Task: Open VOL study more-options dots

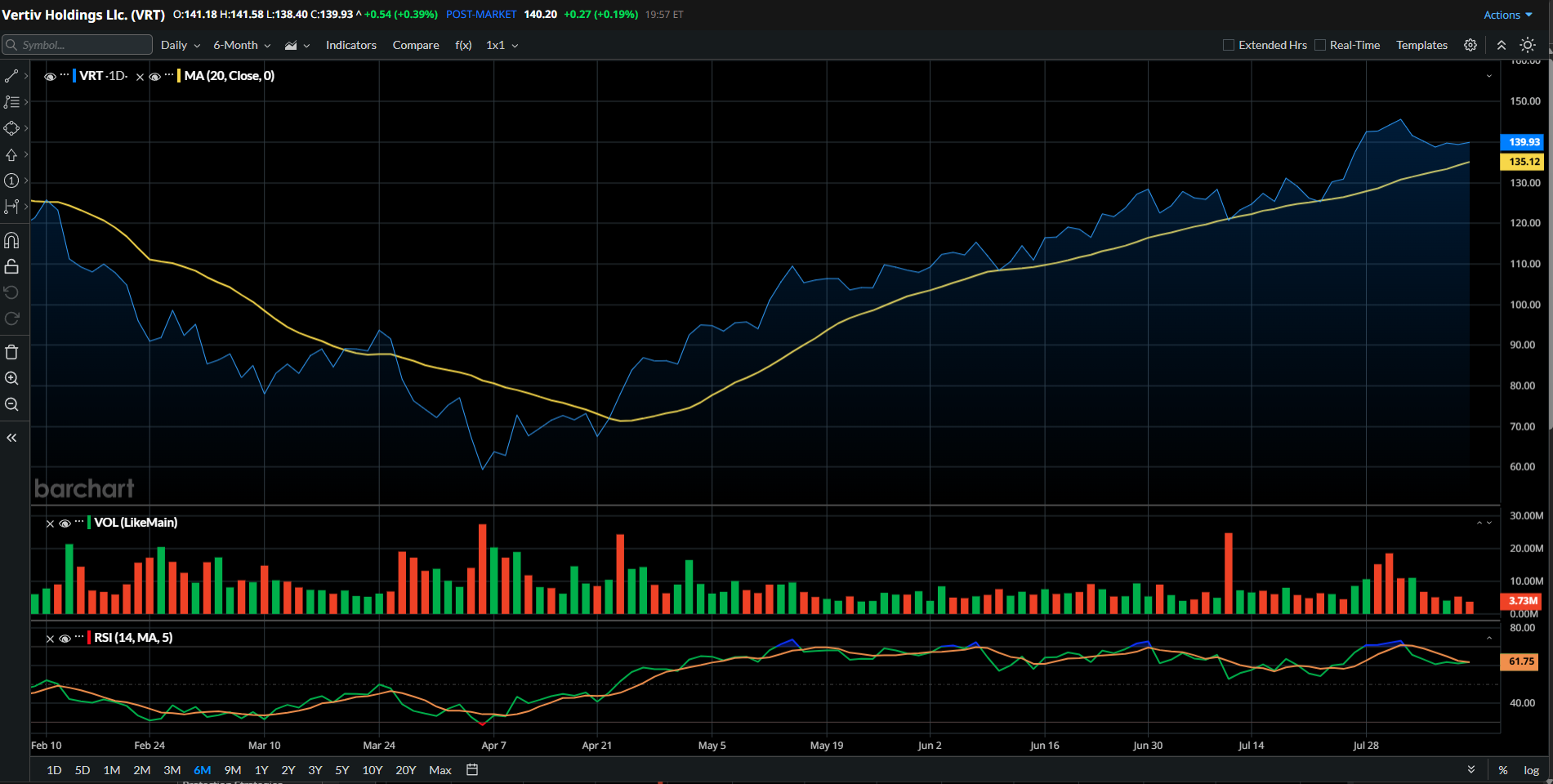Action: coord(79,522)
